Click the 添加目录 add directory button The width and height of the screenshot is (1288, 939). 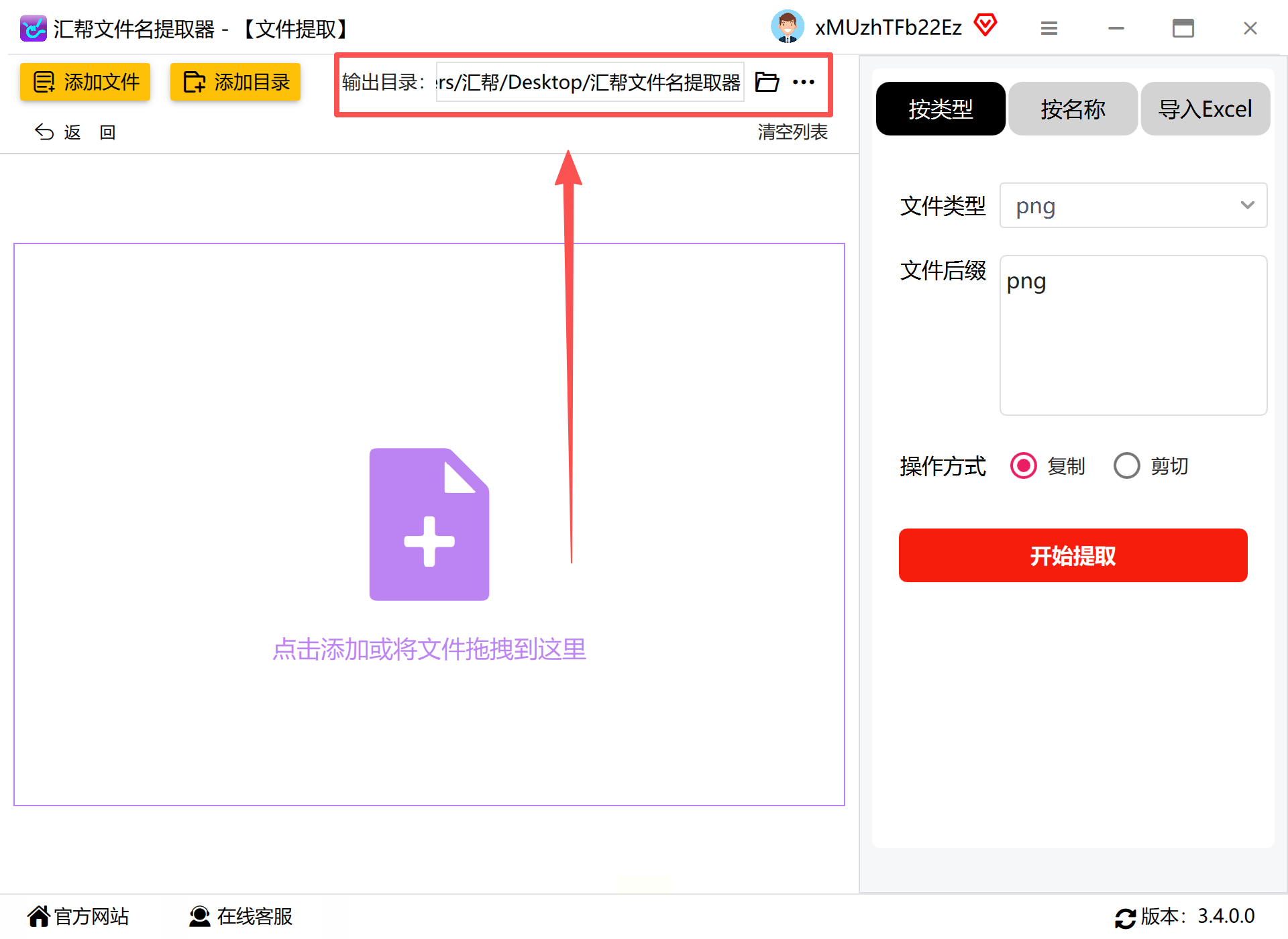tap(235, 82)
